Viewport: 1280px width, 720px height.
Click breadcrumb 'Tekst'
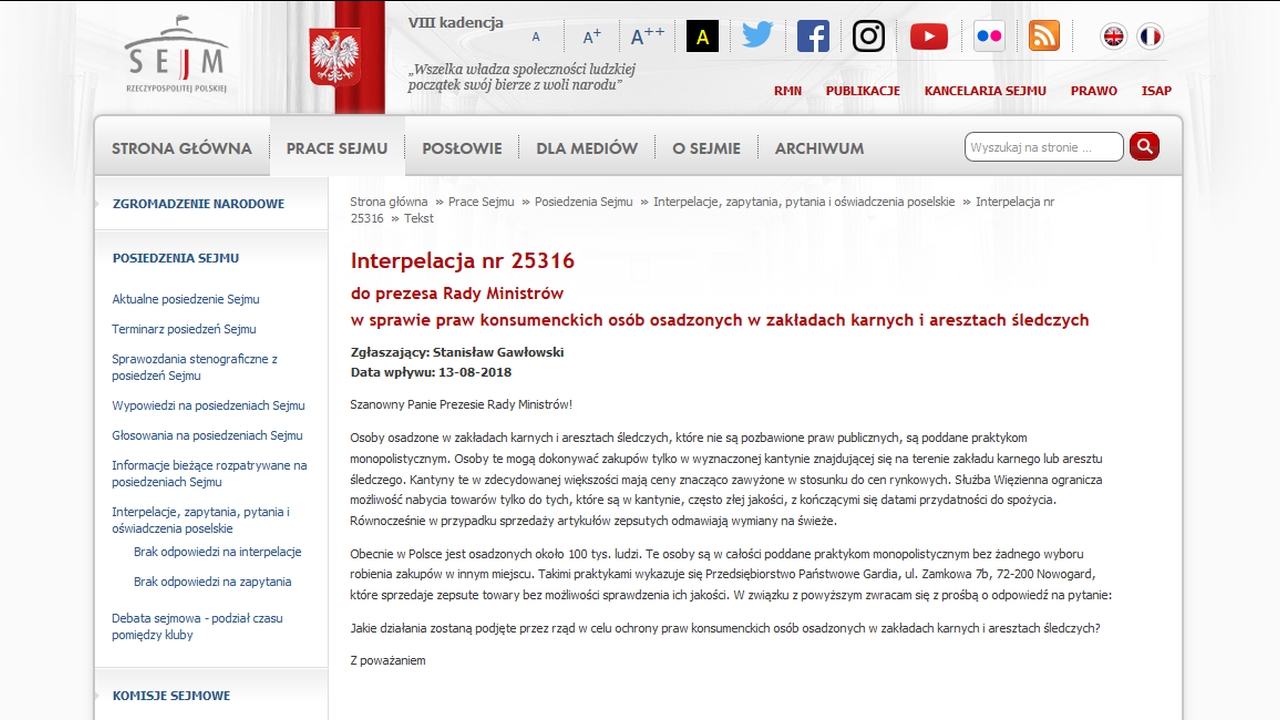tap(419, 218)
